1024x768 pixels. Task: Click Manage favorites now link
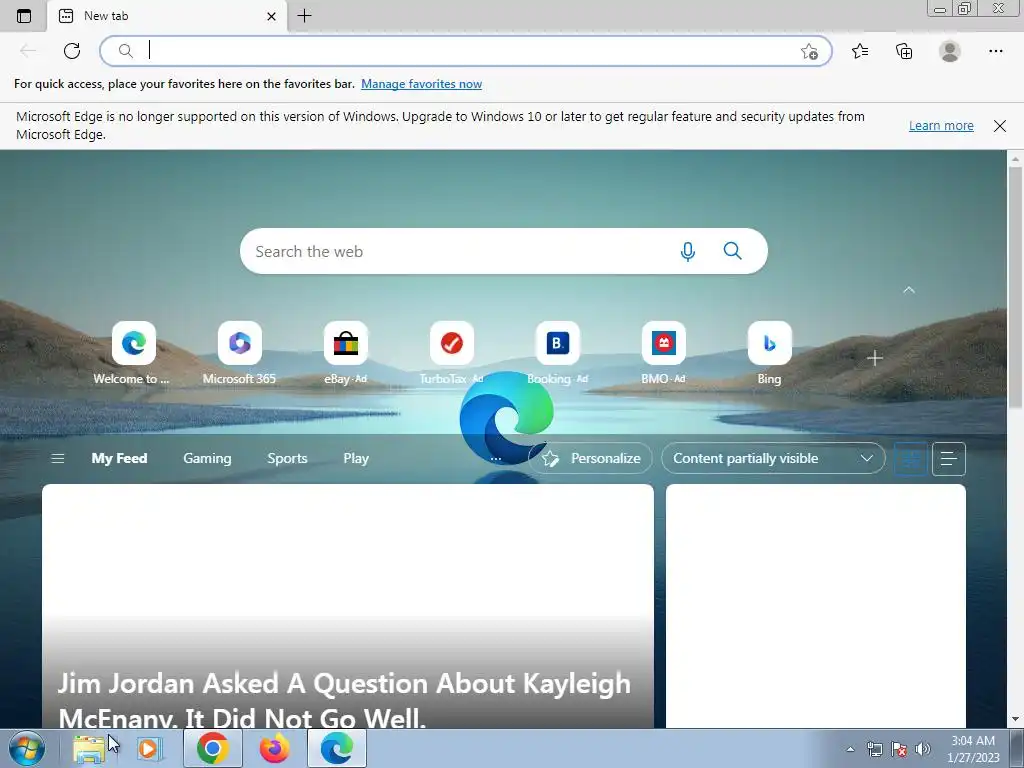point(421,84)
